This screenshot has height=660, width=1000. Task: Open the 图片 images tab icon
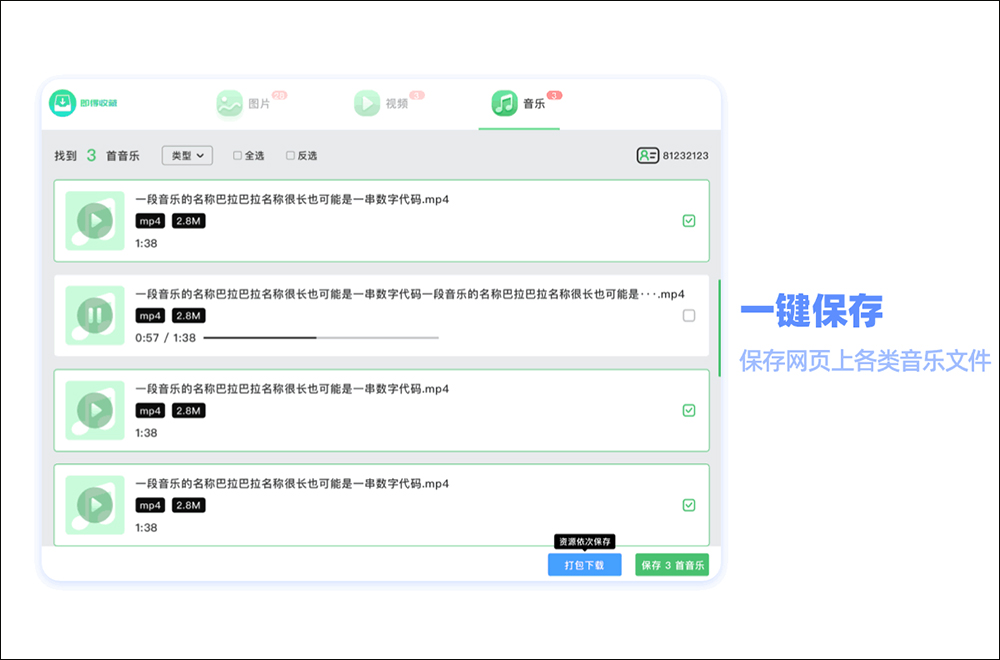click(229, 103)
